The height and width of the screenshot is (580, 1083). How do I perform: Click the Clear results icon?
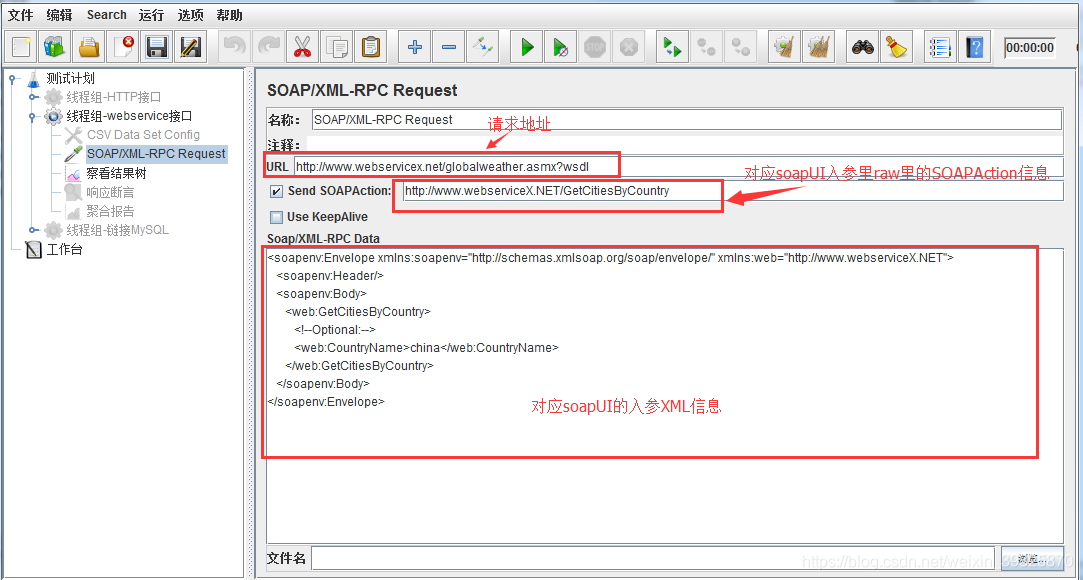coord(785,47)
